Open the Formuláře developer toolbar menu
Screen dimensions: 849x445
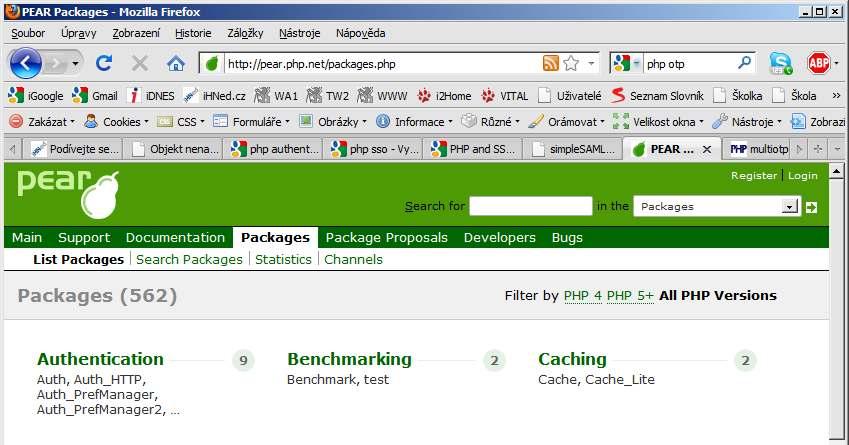tap(252, 122)
